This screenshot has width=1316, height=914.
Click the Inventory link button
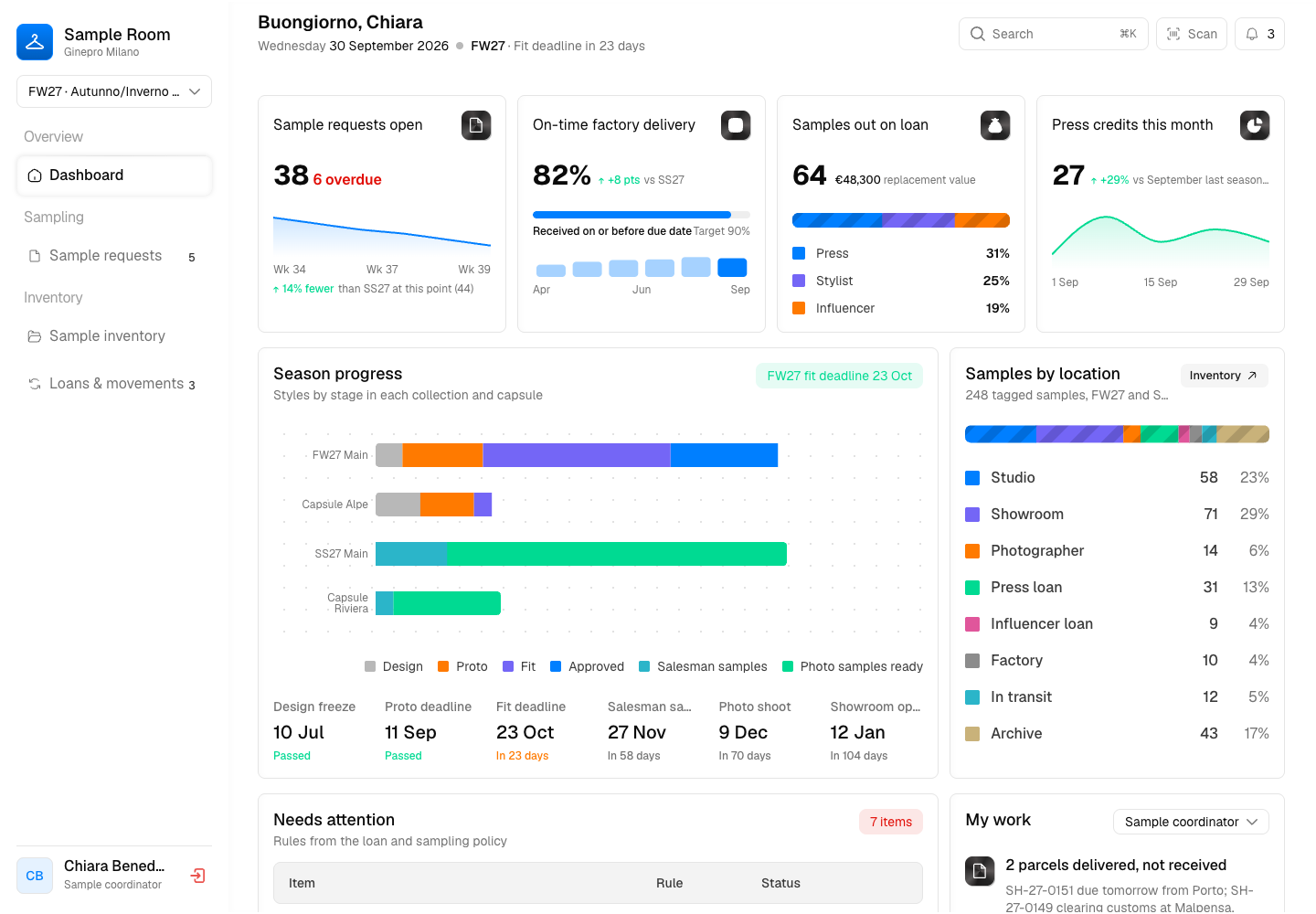click(1225, 376)
